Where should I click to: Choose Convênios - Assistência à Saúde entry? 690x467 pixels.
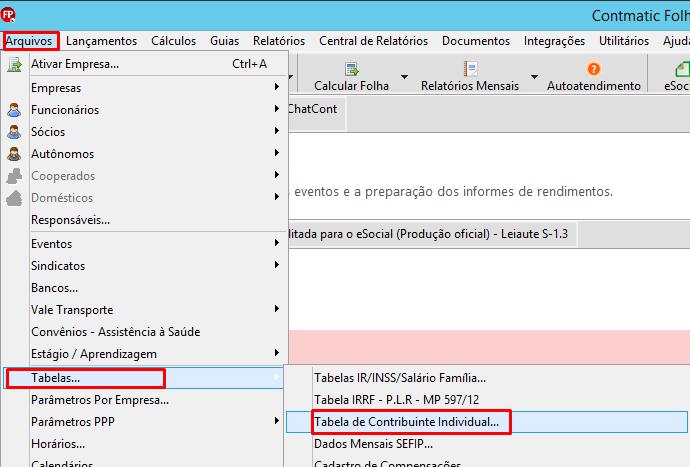point(145,331)
